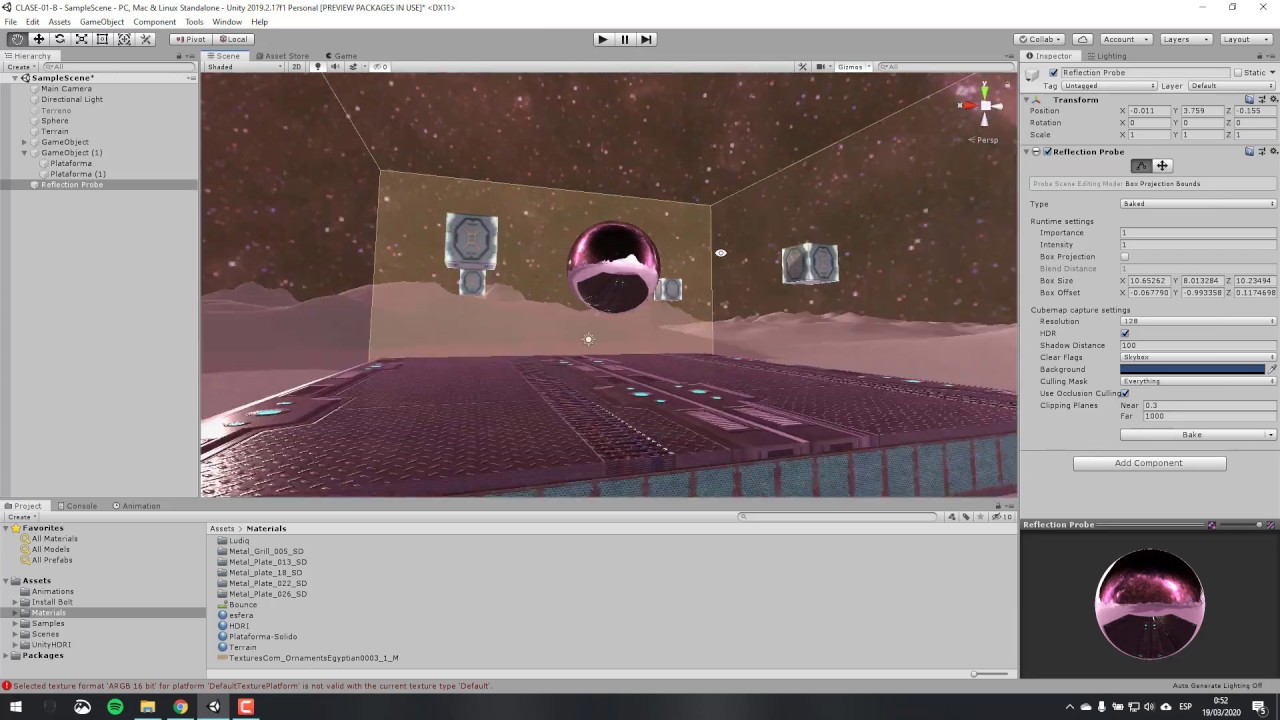Viewport: 1280px width, 720px height.
Task: Open the Type dropdown set to Baked
Action: point(1198,204)
